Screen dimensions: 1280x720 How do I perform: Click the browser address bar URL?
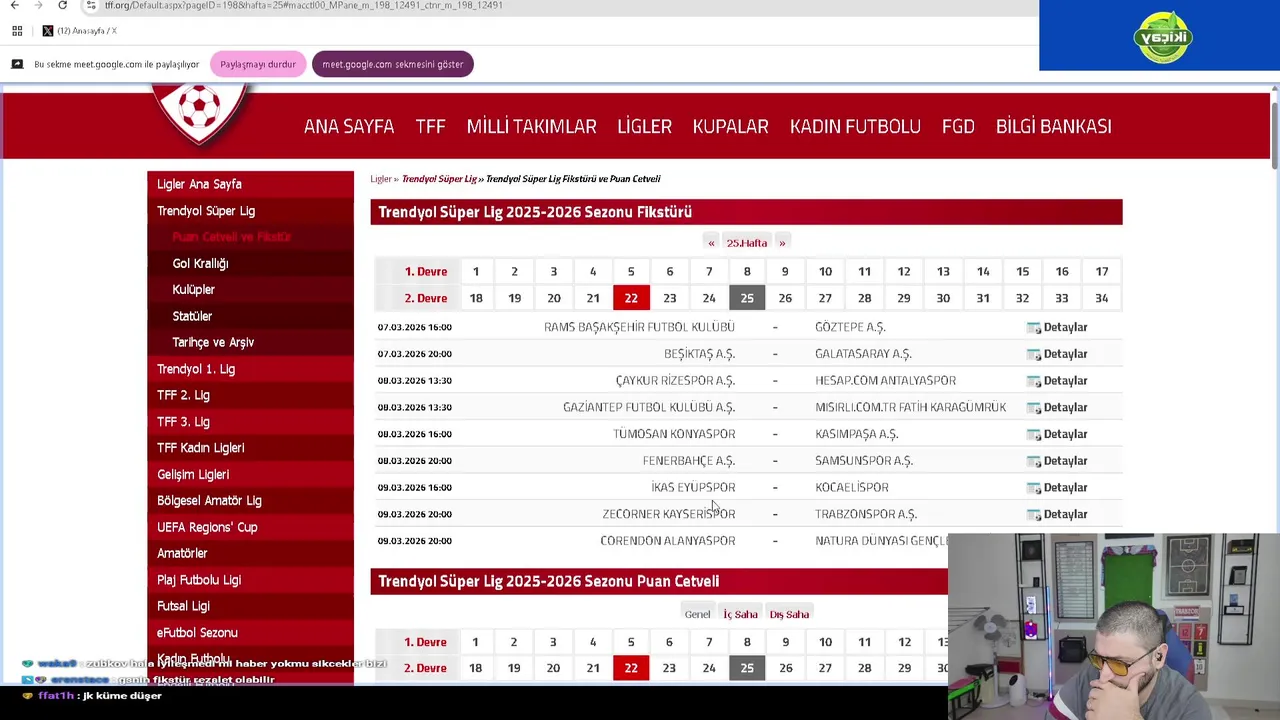point(303,5)
